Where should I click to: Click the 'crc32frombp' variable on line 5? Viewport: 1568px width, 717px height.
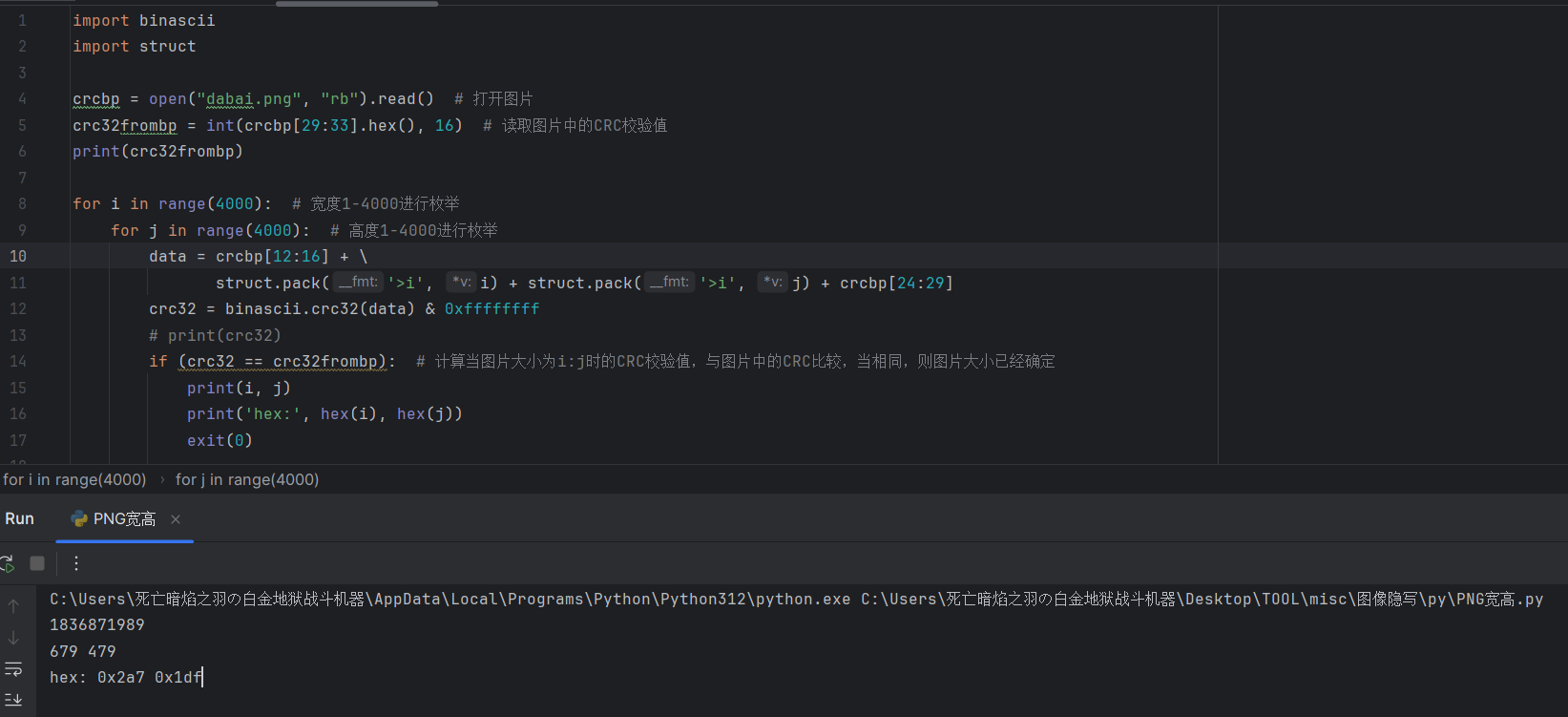125,125
